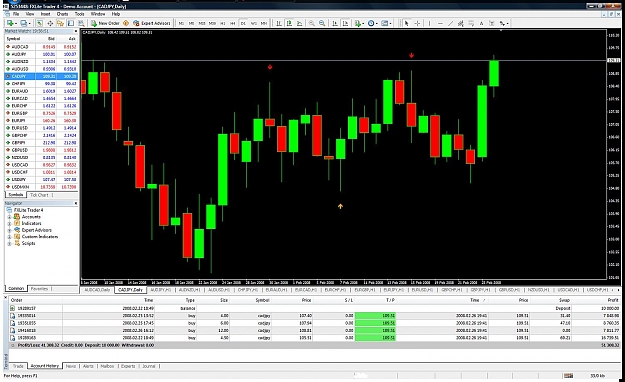Draw a Vertical Line tool
Screen dimensions: 625x382
pos(429,23)
